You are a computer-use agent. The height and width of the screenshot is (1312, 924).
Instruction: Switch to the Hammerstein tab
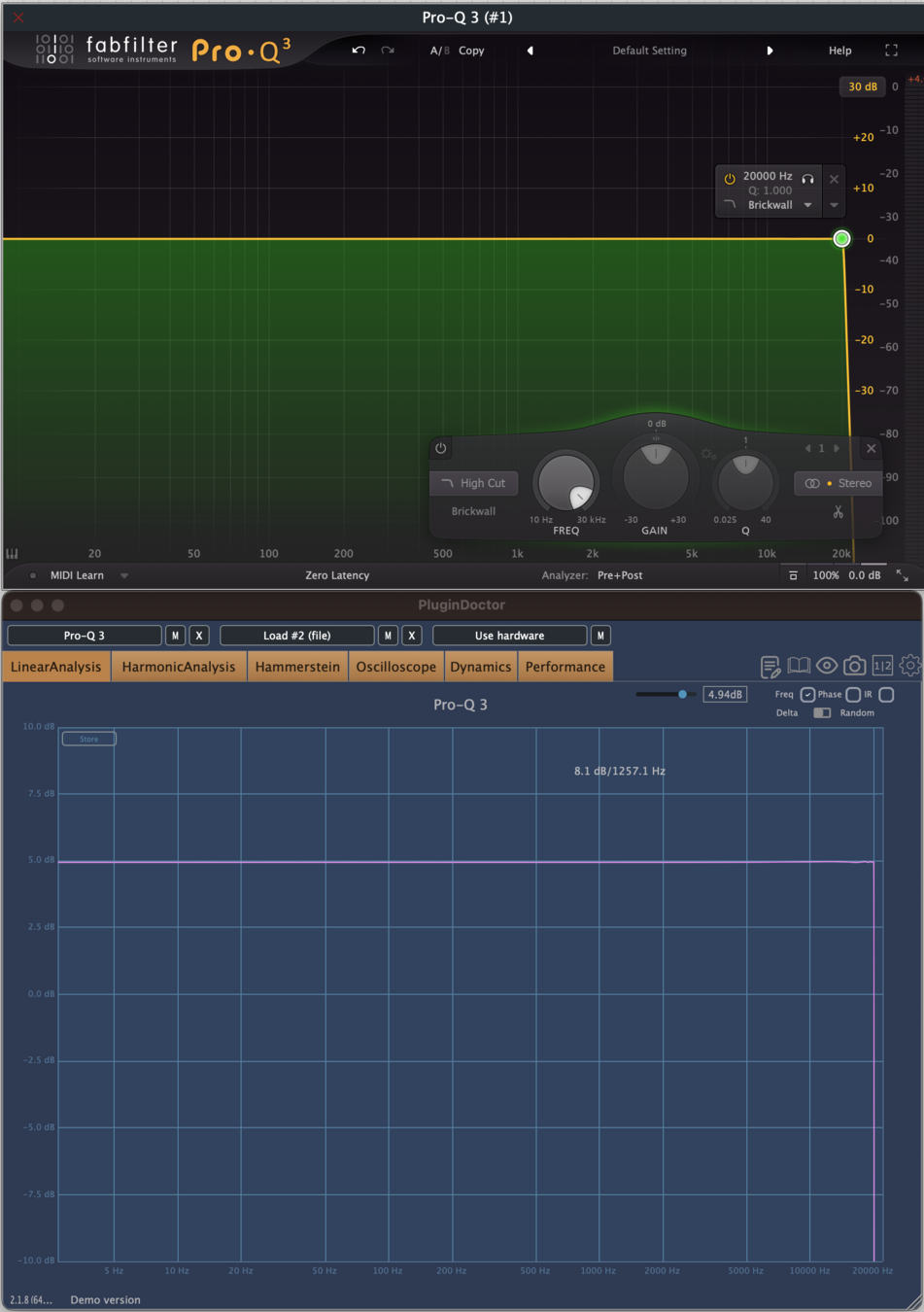pyautogui.click(x=297, y=667)
